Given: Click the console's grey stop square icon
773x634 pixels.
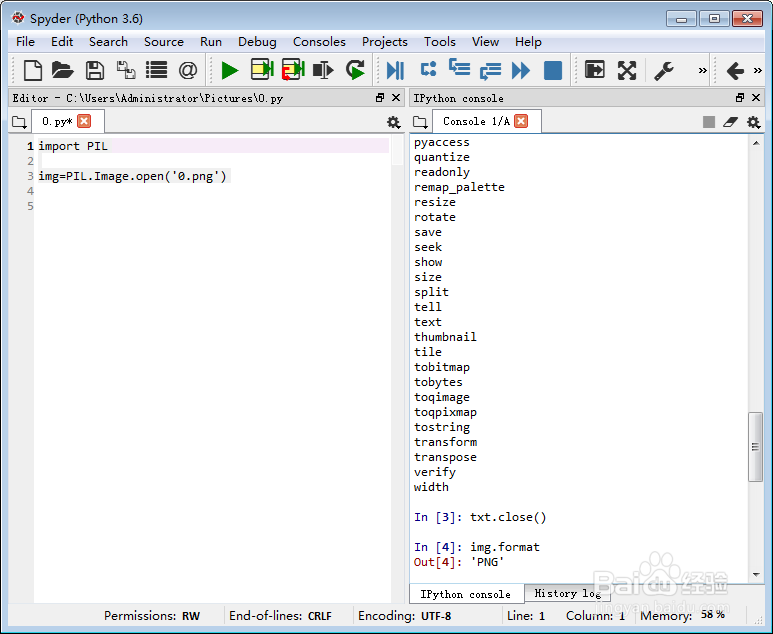Looking at the screenshot, I should (709, 122).
